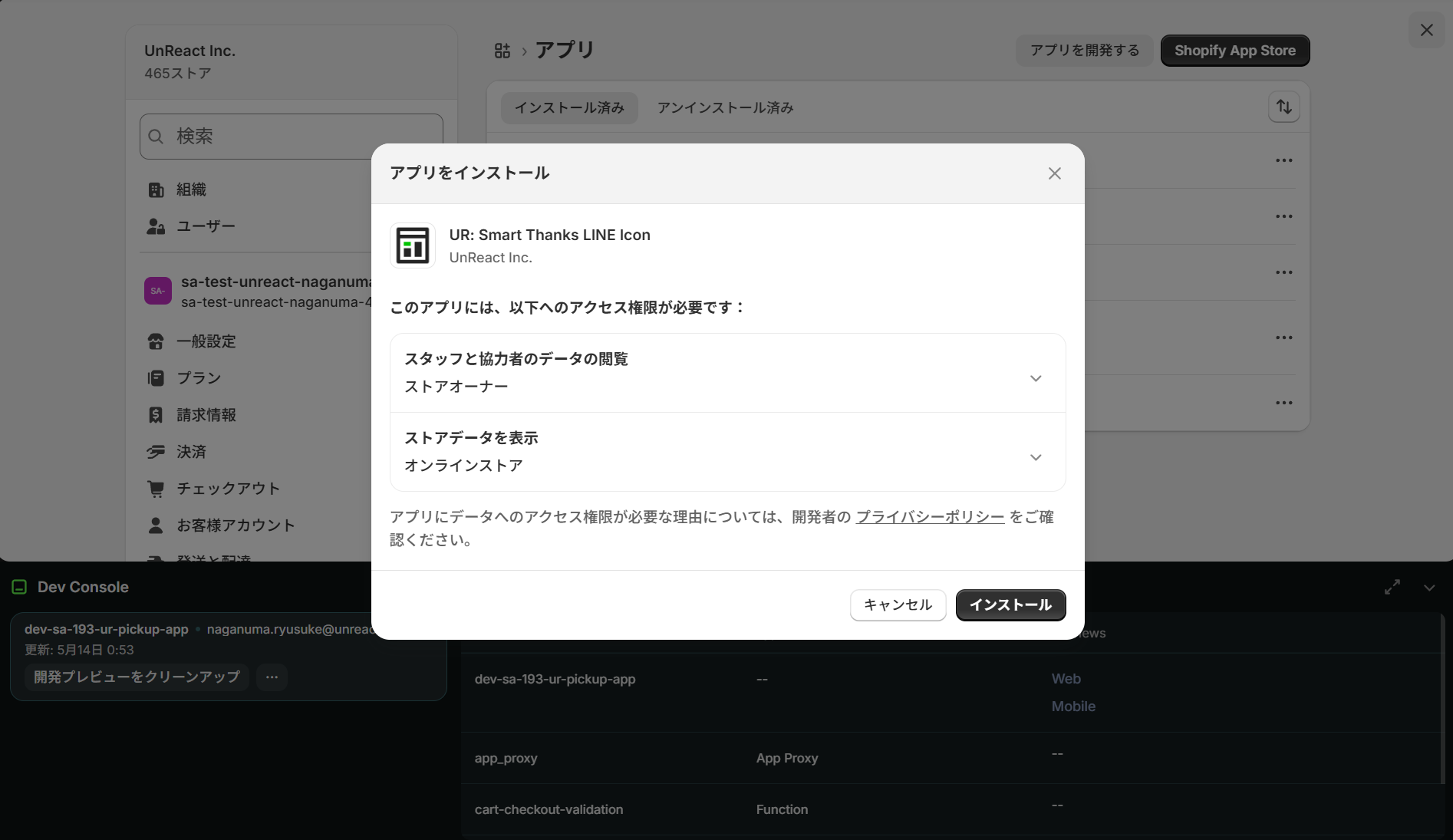Close the アプリをインストール dialog with X
The image size is (1453, 840).
point(1055,173)
